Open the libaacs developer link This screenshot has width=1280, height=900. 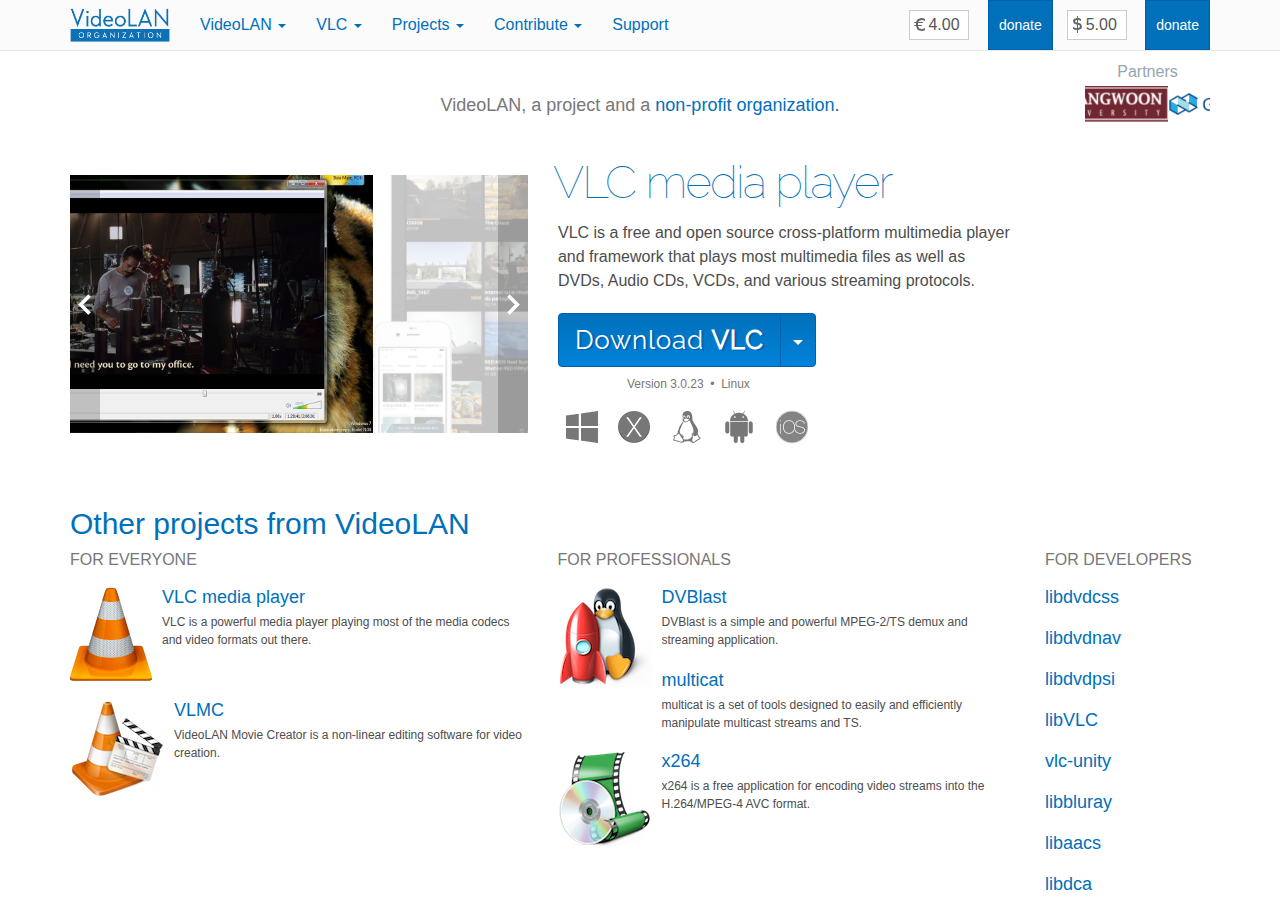pyautogui.click(x=1073, y=843)
